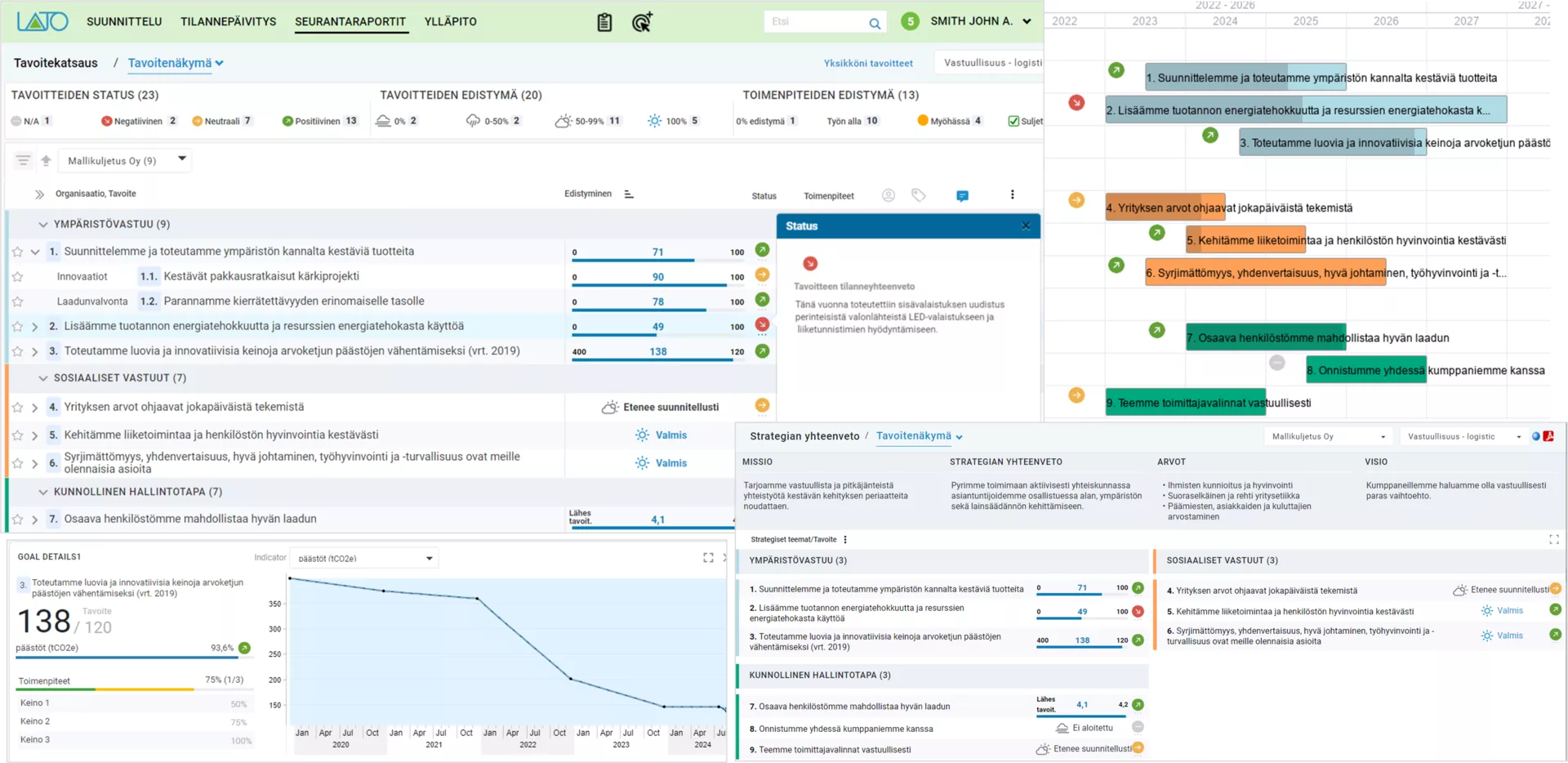Expand goal 2 Lisäämme tuotannon energiatehokkuutta

34,327
